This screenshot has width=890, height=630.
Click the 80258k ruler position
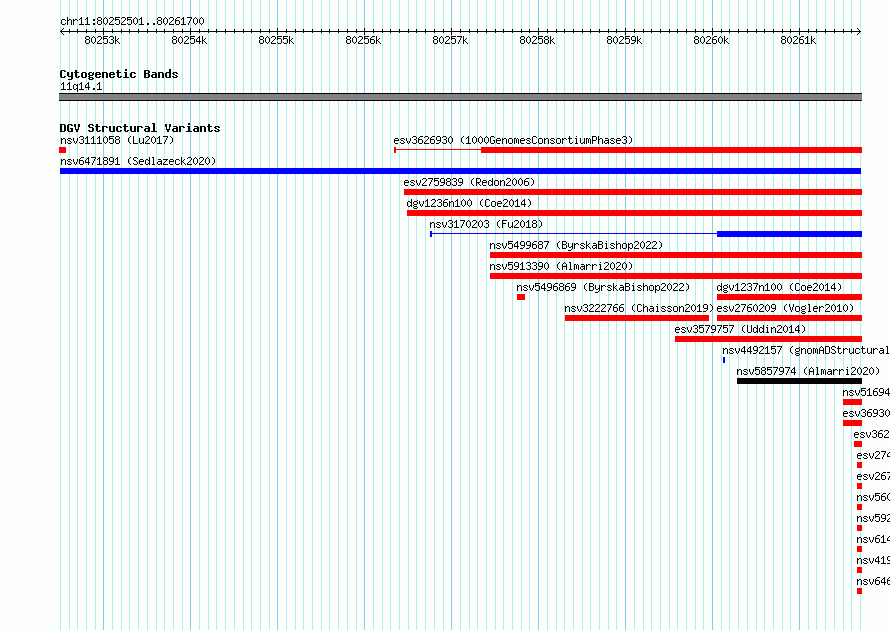(x=537, y=40)
